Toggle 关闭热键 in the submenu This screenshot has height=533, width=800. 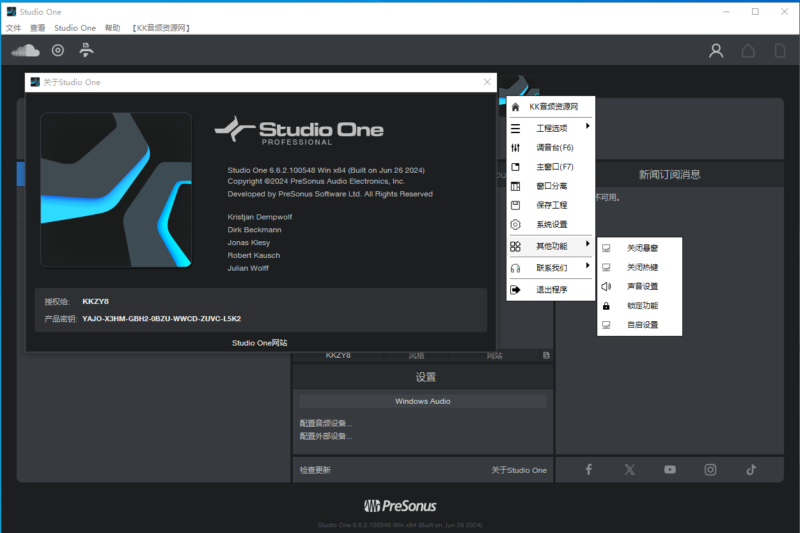tap(641, 268)
